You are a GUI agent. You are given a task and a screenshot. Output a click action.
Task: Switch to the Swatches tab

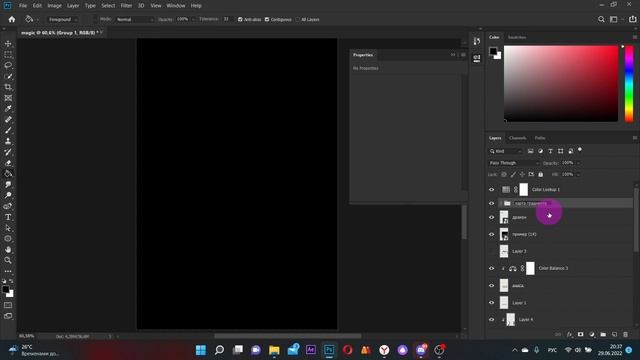tap(517, 37)
